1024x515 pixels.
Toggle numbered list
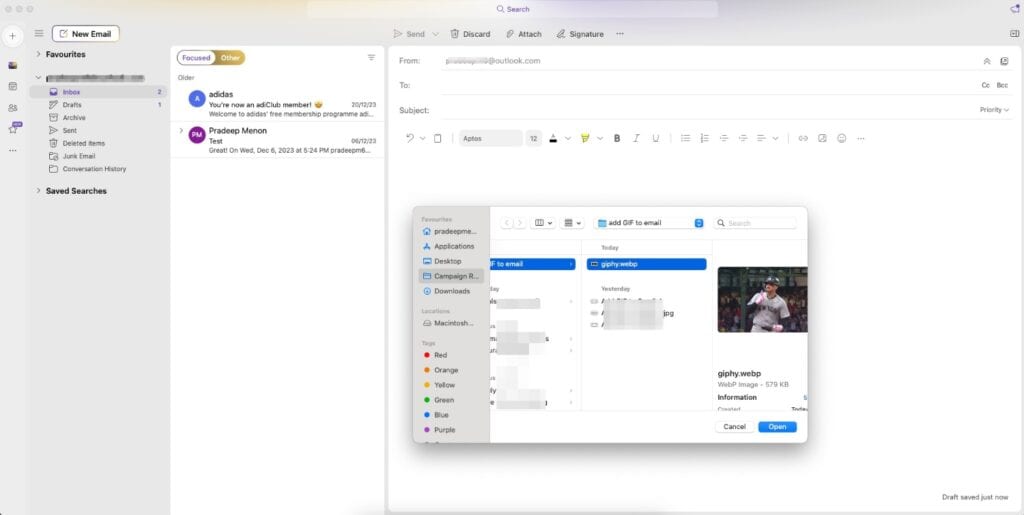pyautogui.click(x=704, y=138)
